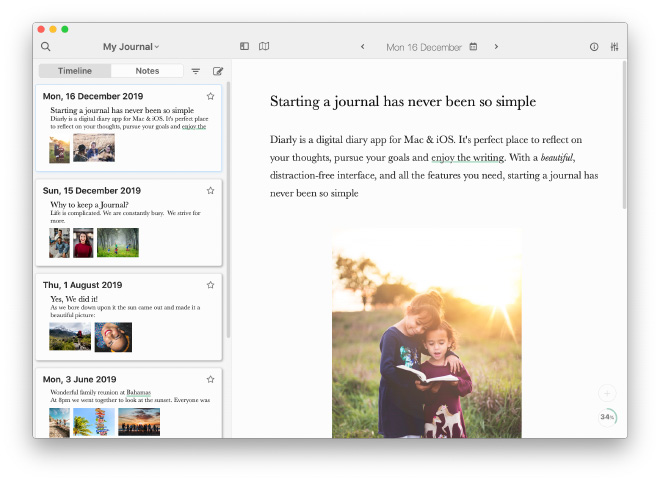This screenshot has width=660, height=482.
Task: Open first small thumbnail in 16 December entry
Action: [x=59, y=149]
